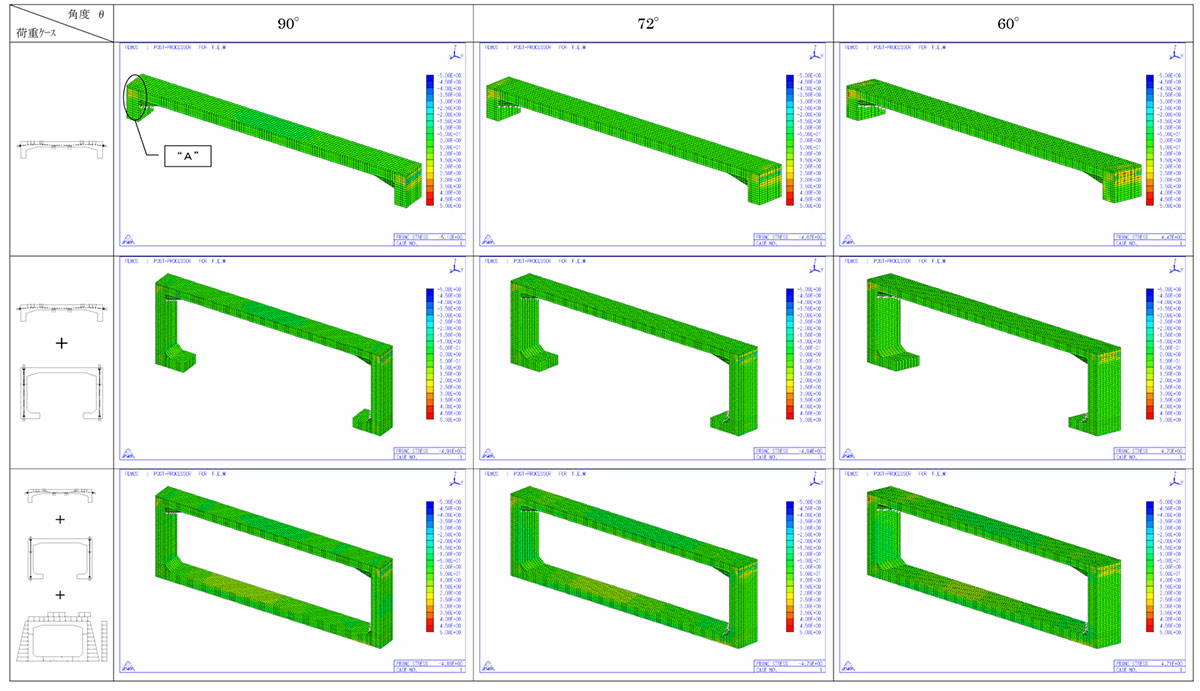Click the FEMOS logo in 72° second-row plot
Screen dimensions: 1200x691
pyautogui.click(x=487, y=452)
